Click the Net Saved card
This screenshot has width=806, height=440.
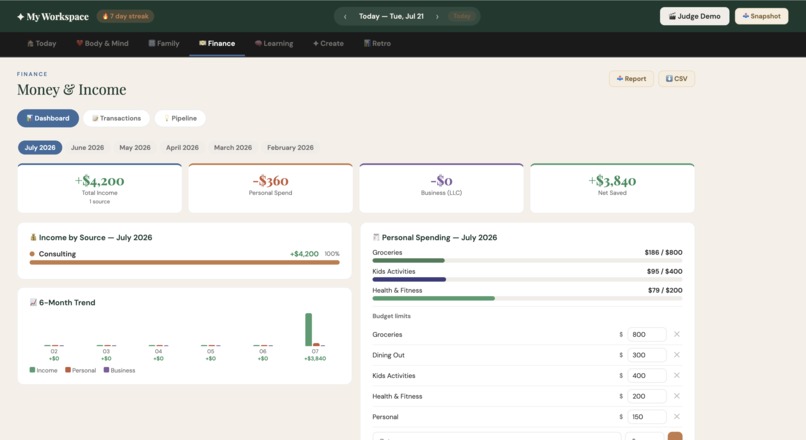click(x=612, y=188)
